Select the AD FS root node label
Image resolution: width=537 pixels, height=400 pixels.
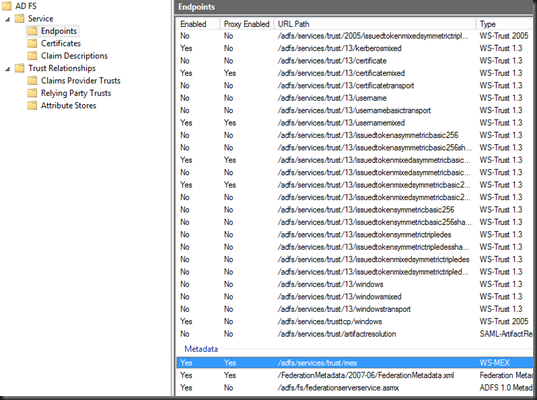26,6
